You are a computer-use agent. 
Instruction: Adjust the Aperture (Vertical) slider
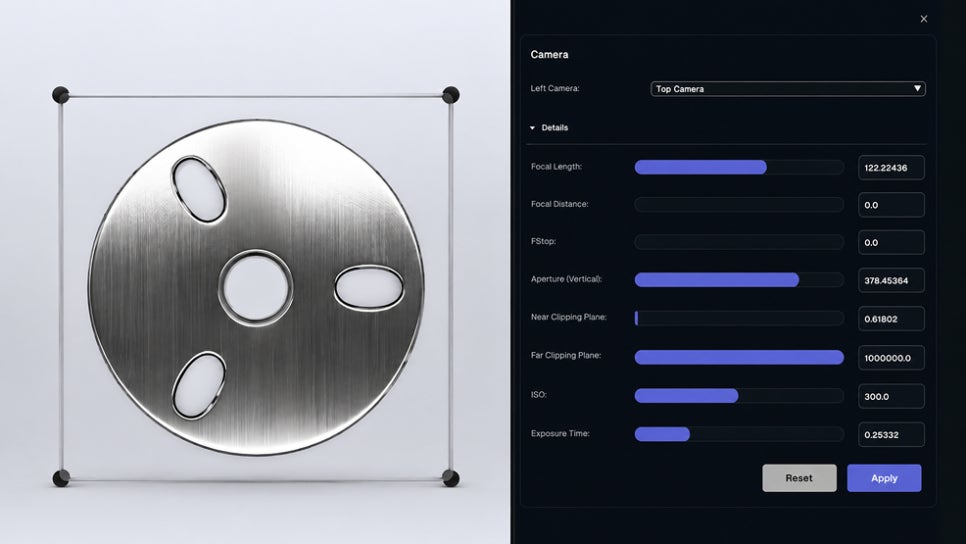tap(739, 280)
